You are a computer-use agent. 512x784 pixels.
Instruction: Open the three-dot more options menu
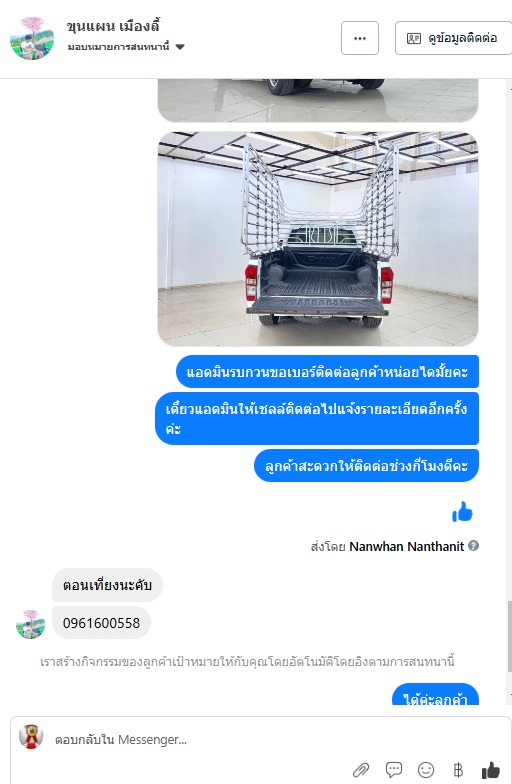(x=360, y=38)
